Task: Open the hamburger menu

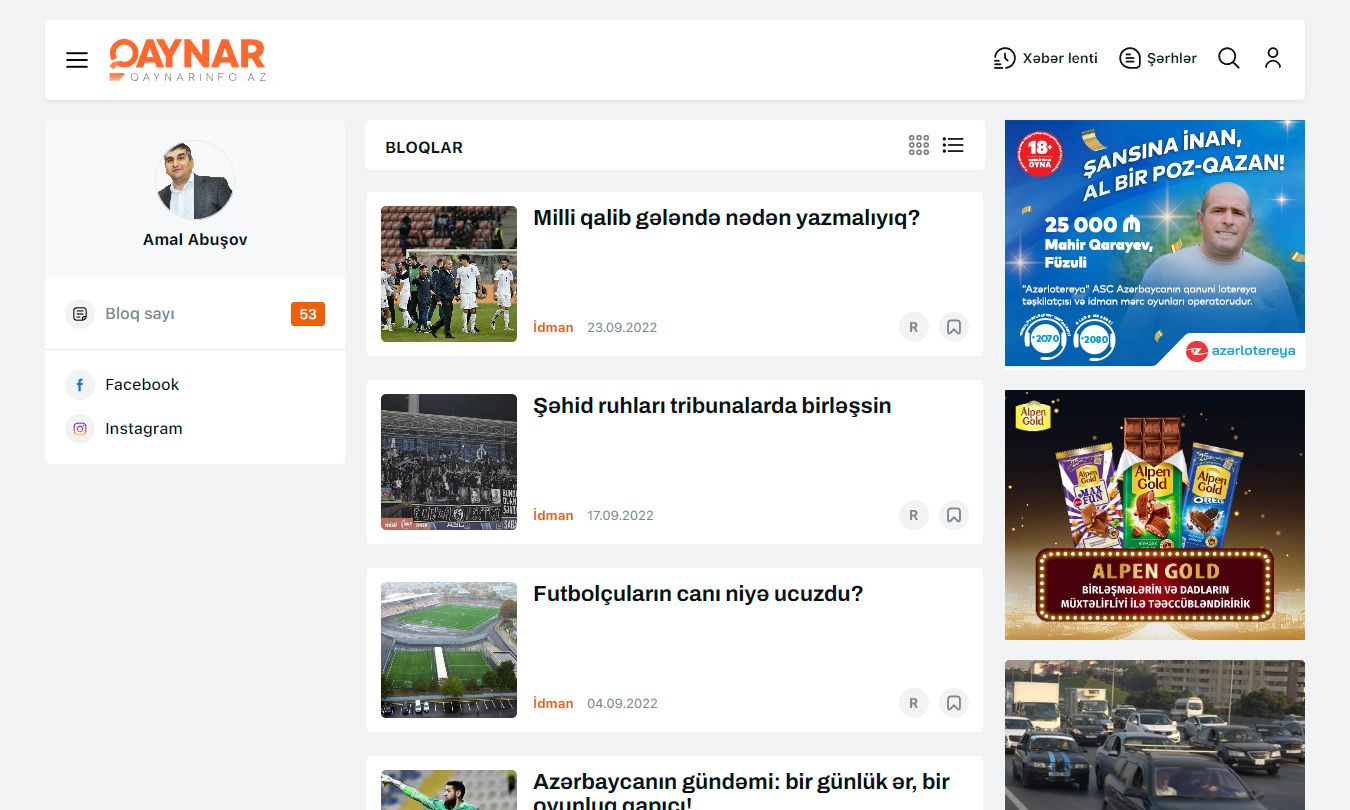Action: coord(77,60)
